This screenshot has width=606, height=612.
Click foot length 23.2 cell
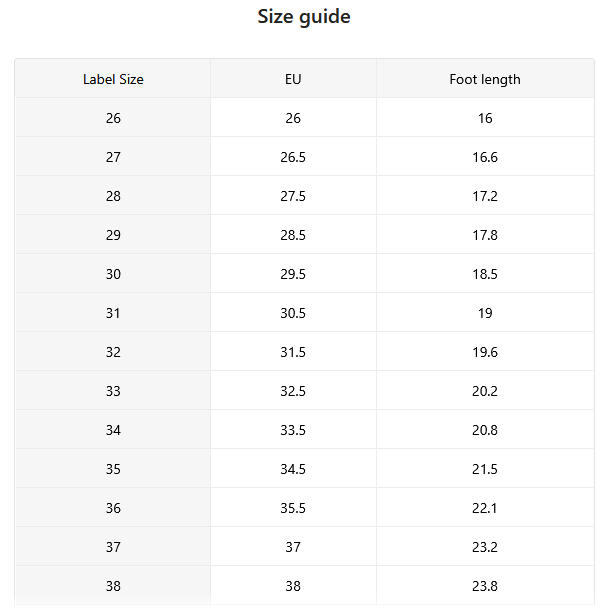click(485, 547)
